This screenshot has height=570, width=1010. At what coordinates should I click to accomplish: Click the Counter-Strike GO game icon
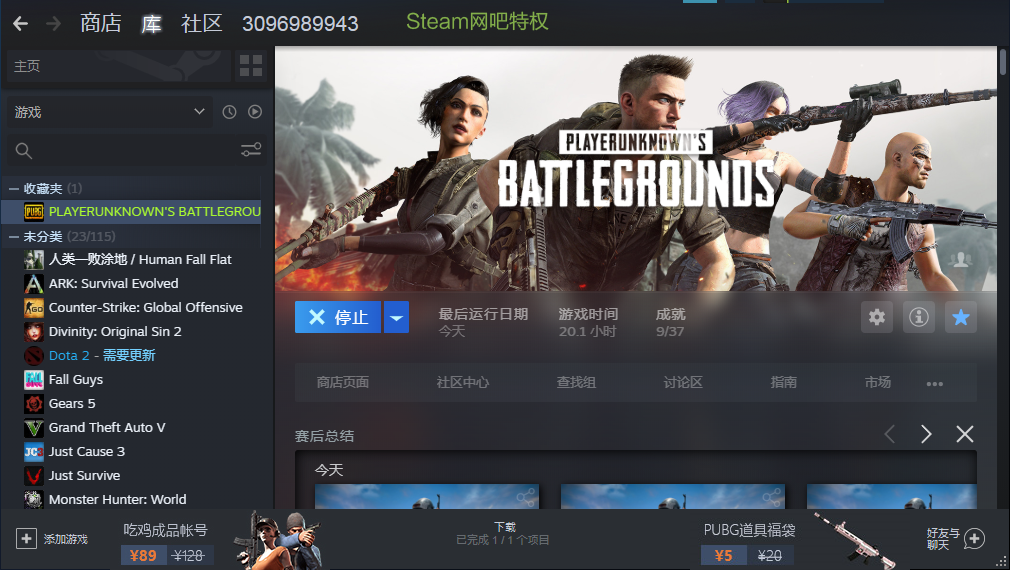33,307
